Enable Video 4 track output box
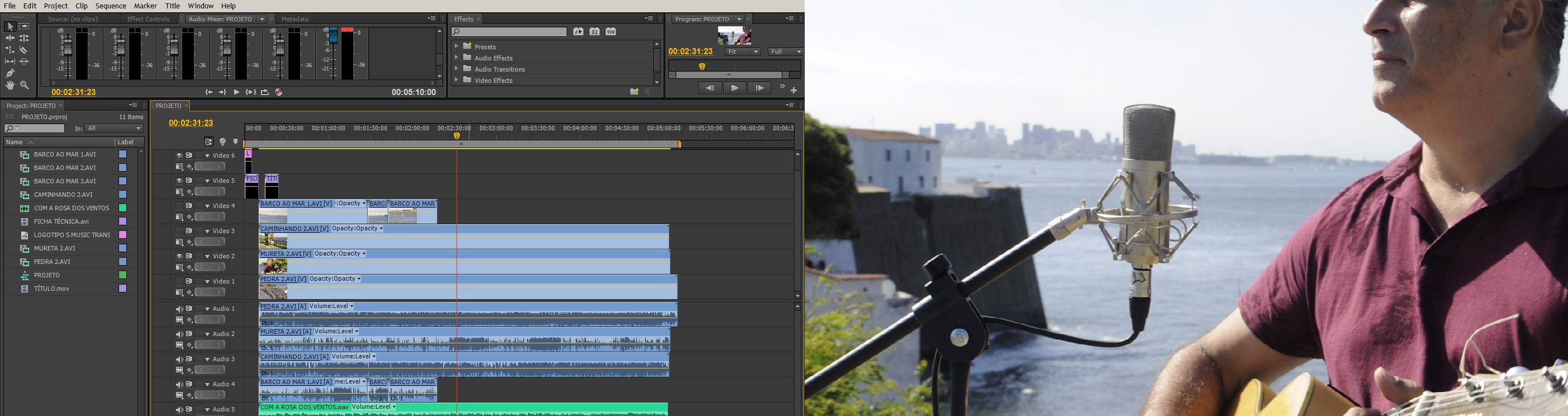The image size is (1568, 416). click(179, 206)
